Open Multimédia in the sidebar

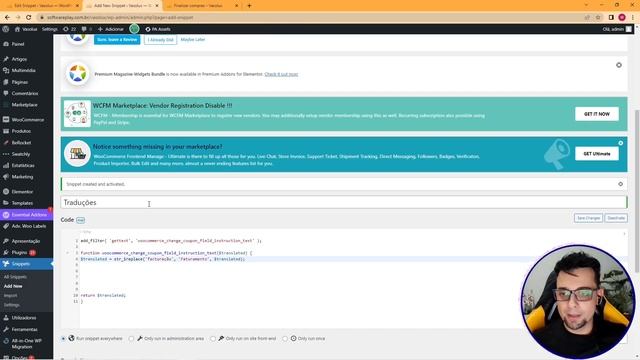(23, 70)
